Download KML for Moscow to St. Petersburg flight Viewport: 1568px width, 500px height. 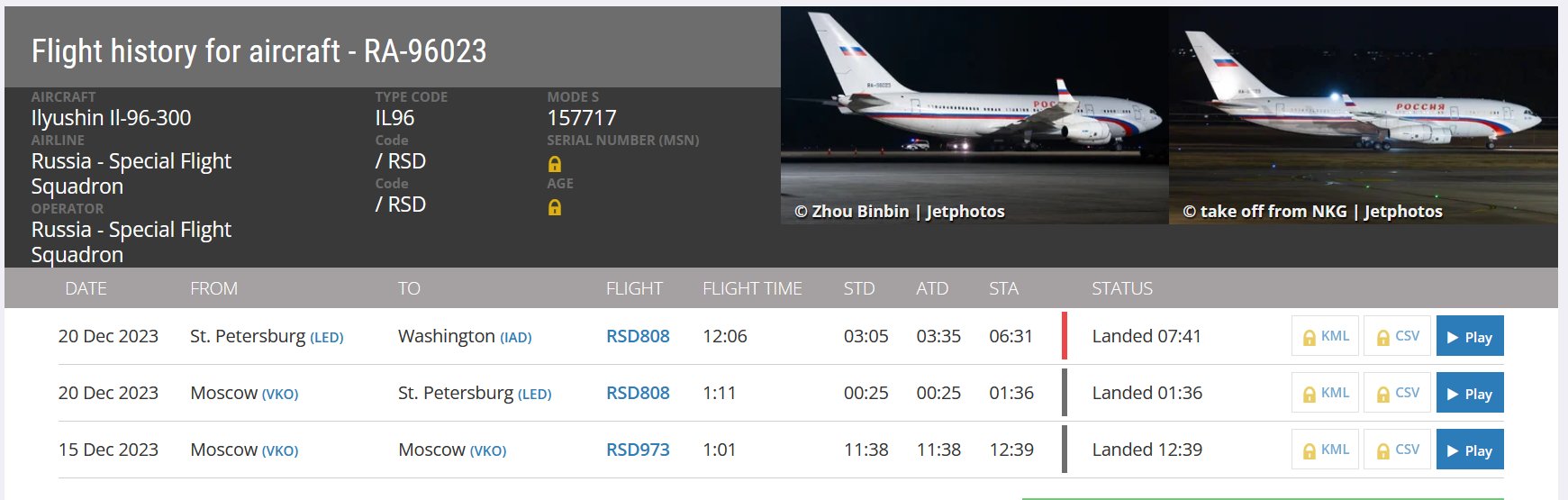coord(1325,394)
